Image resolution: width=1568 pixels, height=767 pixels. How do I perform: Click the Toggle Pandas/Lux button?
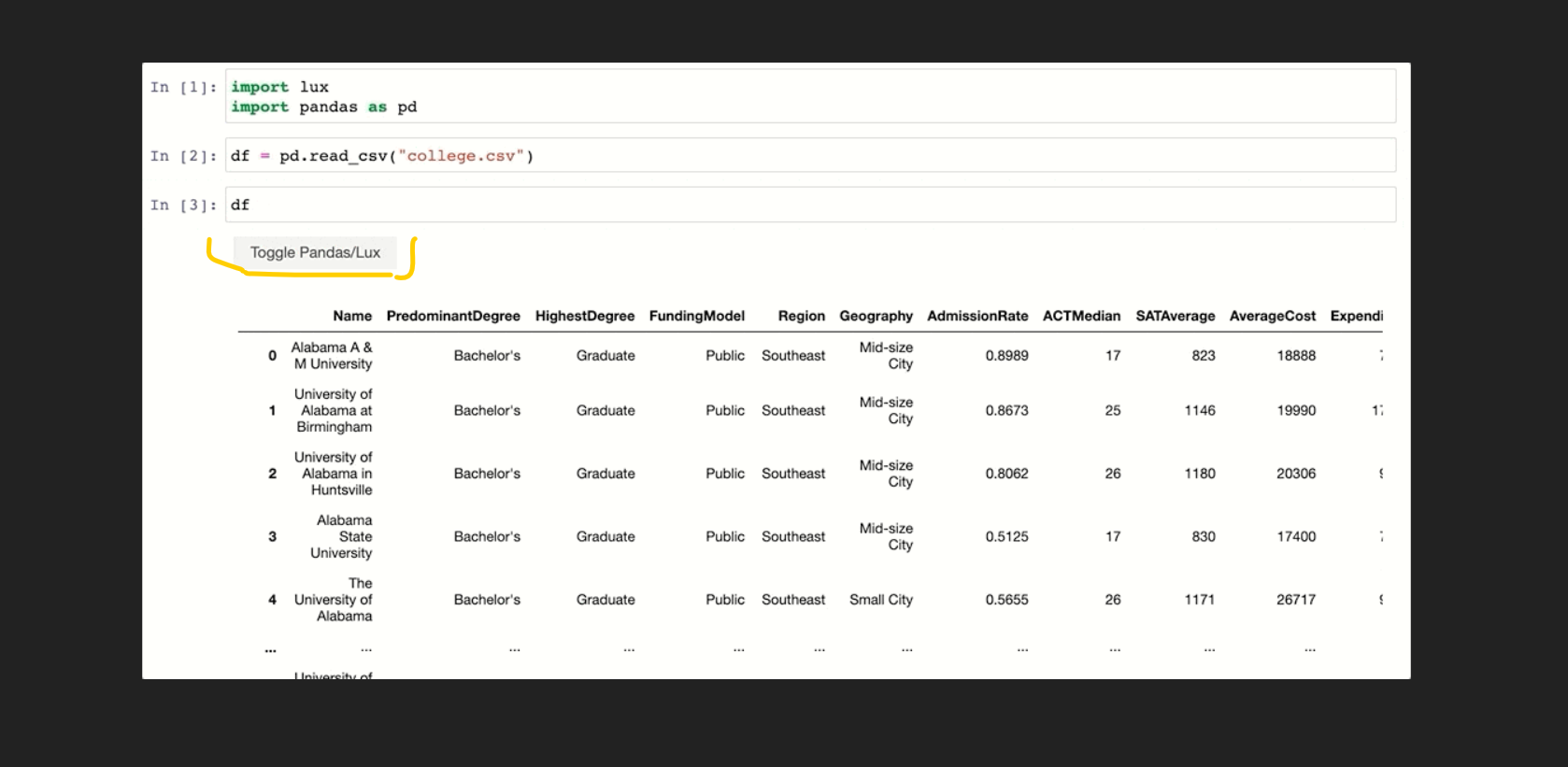click(315, 252)
